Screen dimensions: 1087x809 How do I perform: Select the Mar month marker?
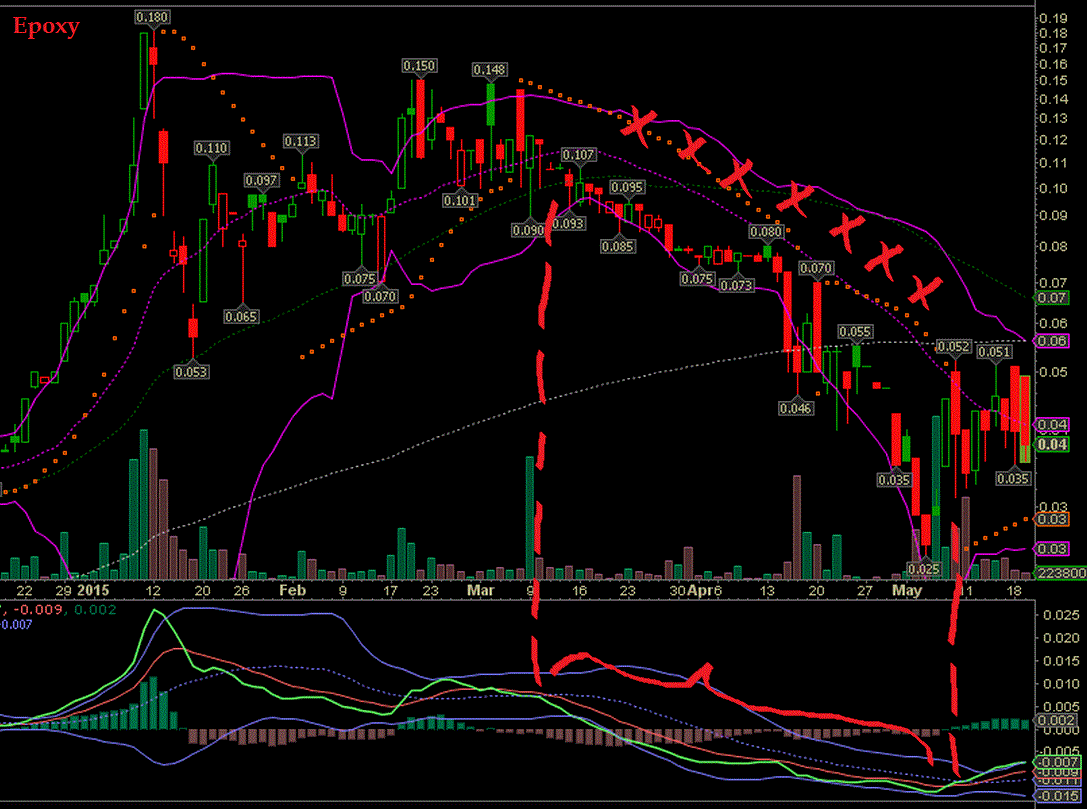point(480,591)
